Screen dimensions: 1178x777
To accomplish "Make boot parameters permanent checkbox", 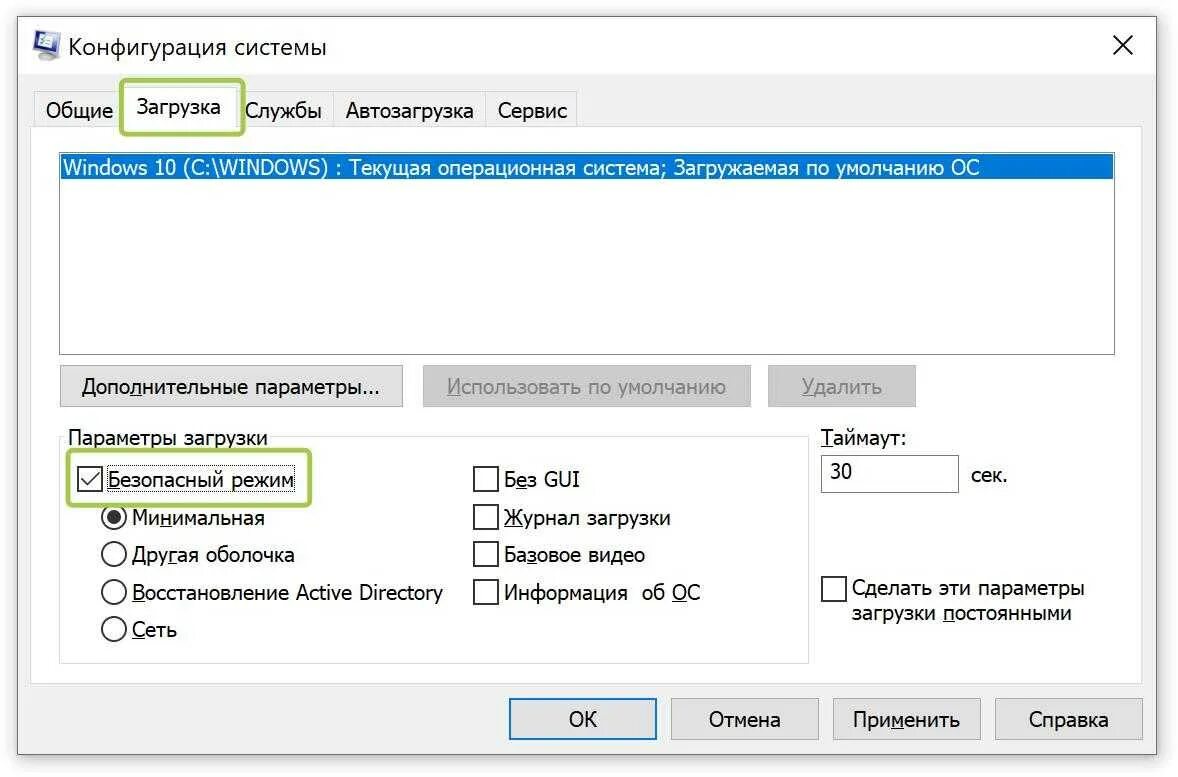I will [x=834, y=588].
